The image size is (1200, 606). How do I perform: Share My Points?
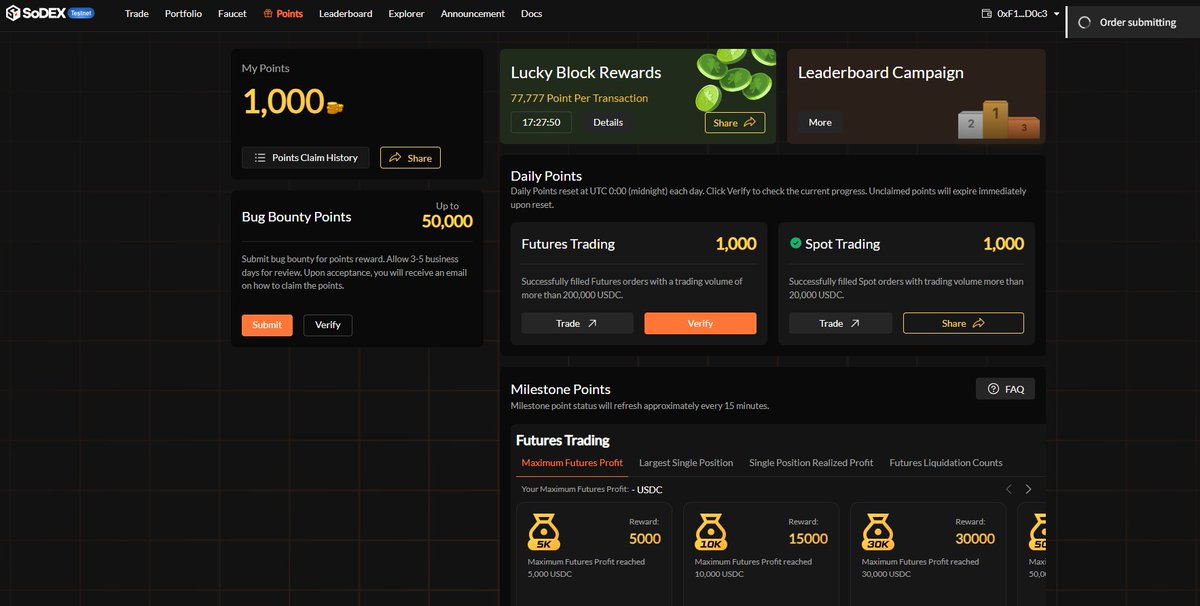pos(410,158)
